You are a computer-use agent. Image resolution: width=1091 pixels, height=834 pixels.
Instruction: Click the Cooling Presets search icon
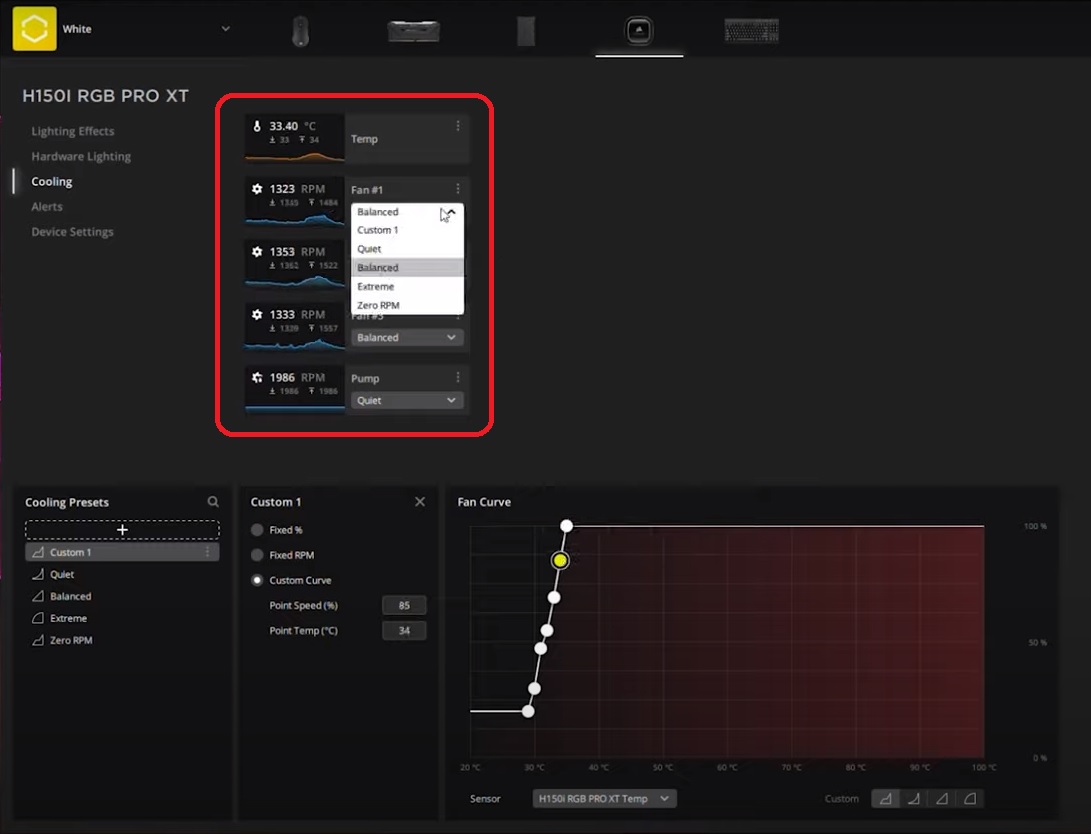[213, 501]
